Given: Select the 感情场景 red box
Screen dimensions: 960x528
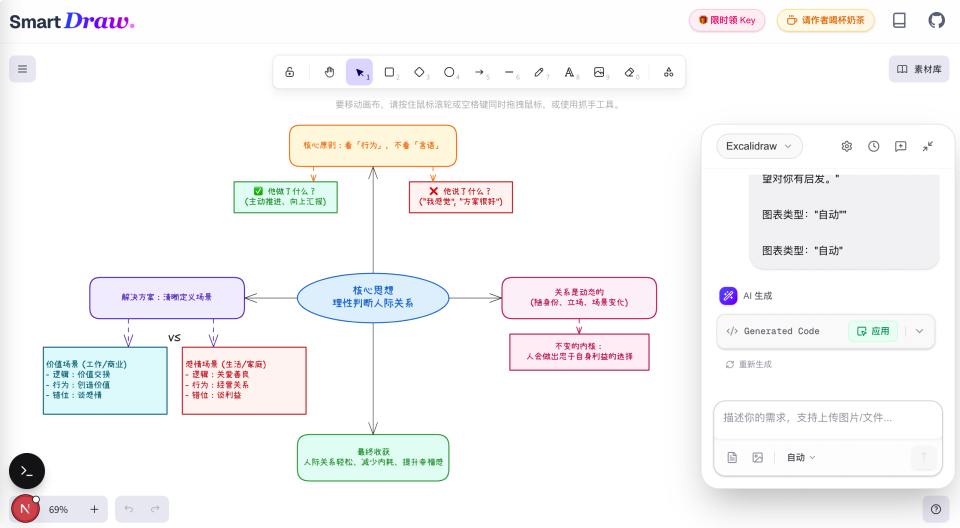Looking at the screenshot, I should pos(244,380).
